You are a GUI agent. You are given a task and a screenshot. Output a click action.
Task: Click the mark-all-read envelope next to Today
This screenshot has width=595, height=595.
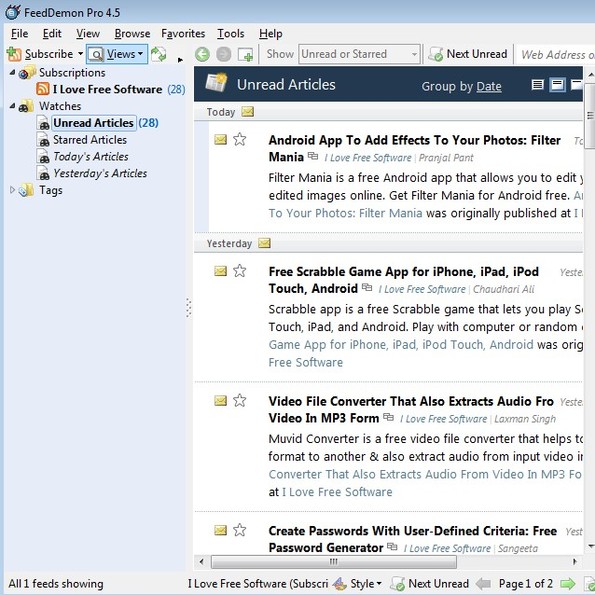(x=247, y=112)
